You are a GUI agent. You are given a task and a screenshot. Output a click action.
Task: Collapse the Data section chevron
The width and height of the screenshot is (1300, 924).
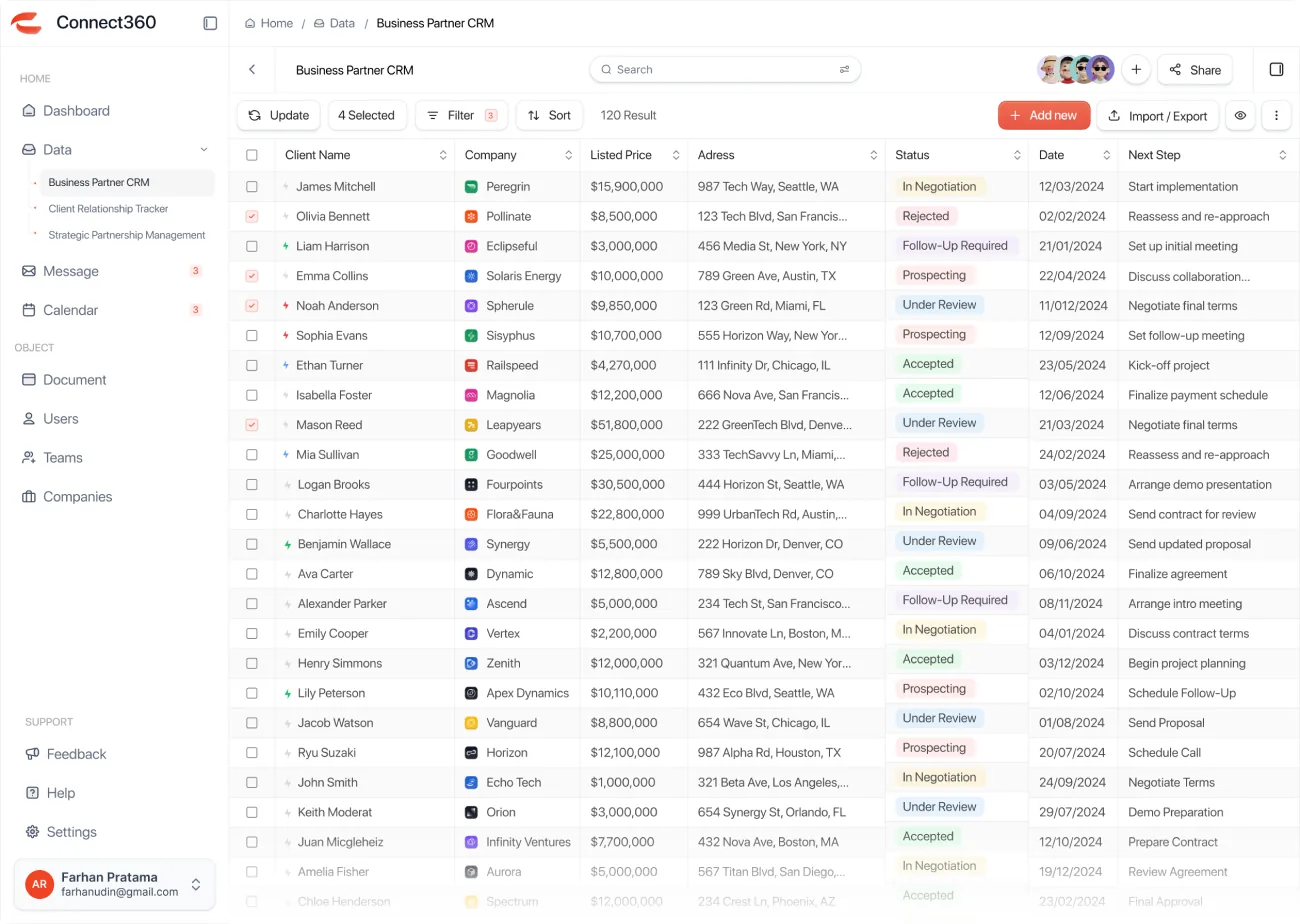coord(204,150)
